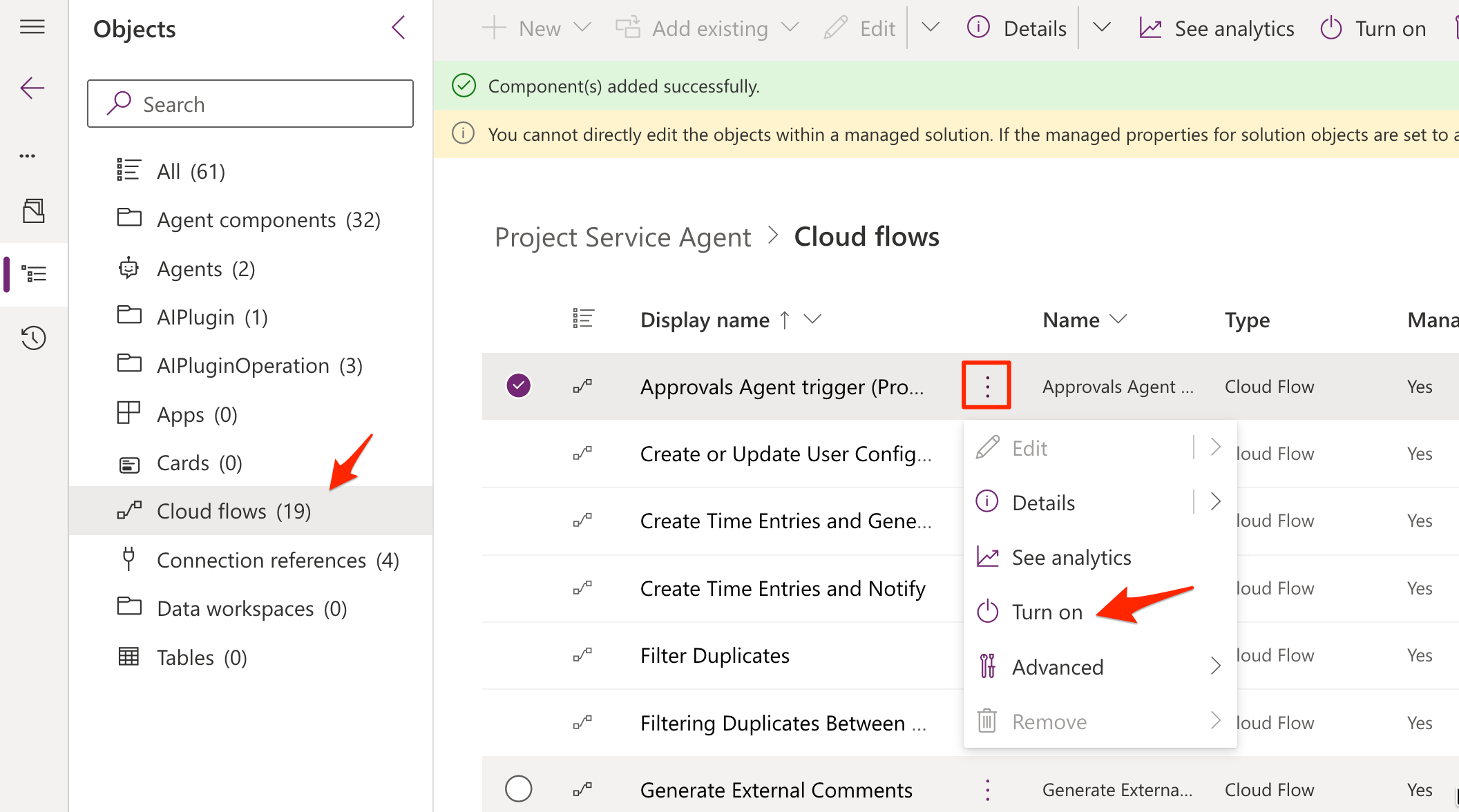This screenshot has height=812, width=1459.
Task: Click Project Service Agent breadcrumb link
Action: tap(622, 237)
